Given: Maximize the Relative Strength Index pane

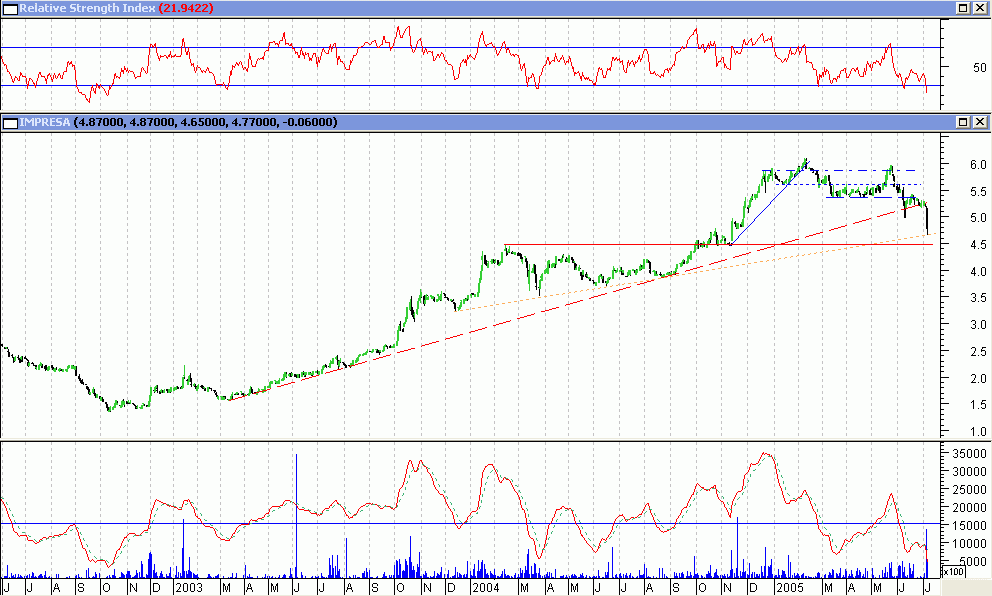Looking at the screenshot, I should [963, 8].
